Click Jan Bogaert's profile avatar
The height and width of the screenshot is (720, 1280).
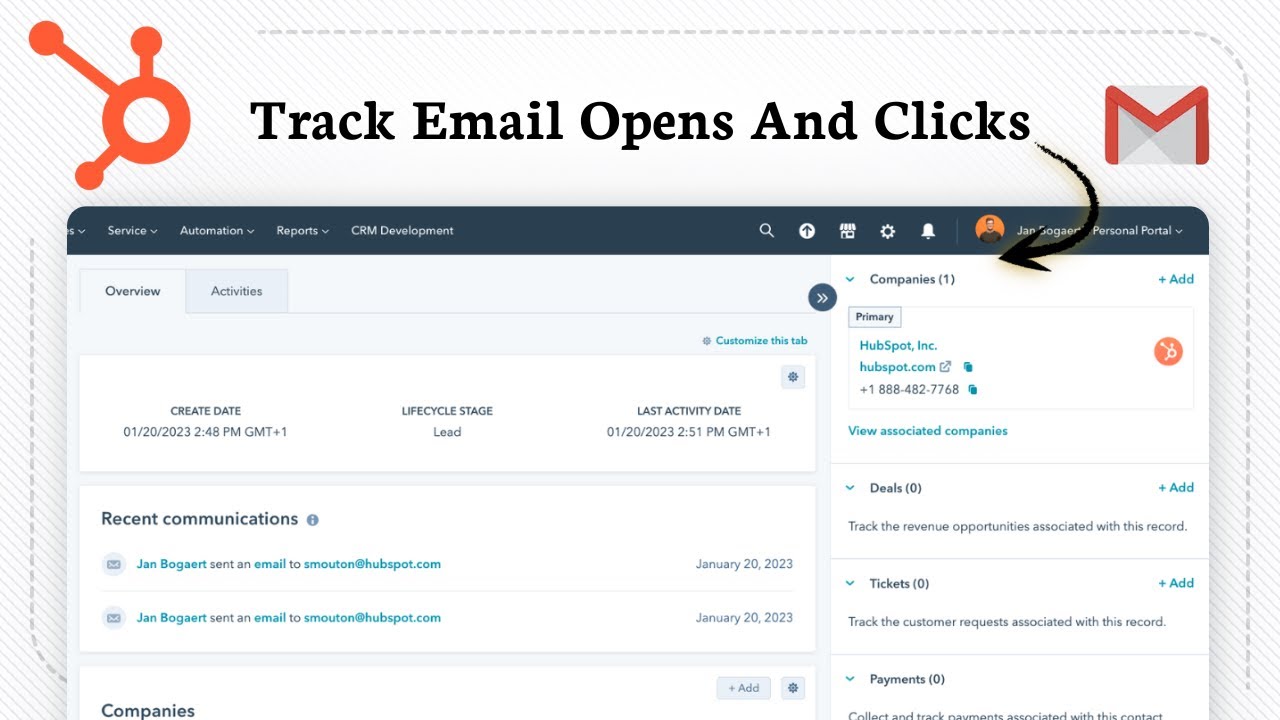click(x=990, y=230)
